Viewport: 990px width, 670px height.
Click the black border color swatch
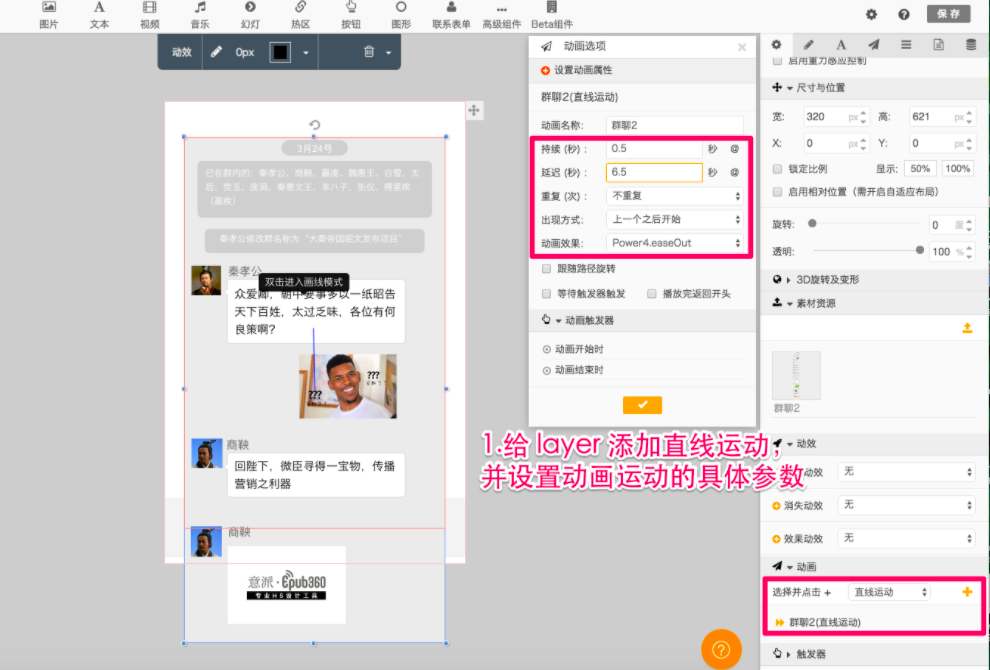[x=280, y=52]
